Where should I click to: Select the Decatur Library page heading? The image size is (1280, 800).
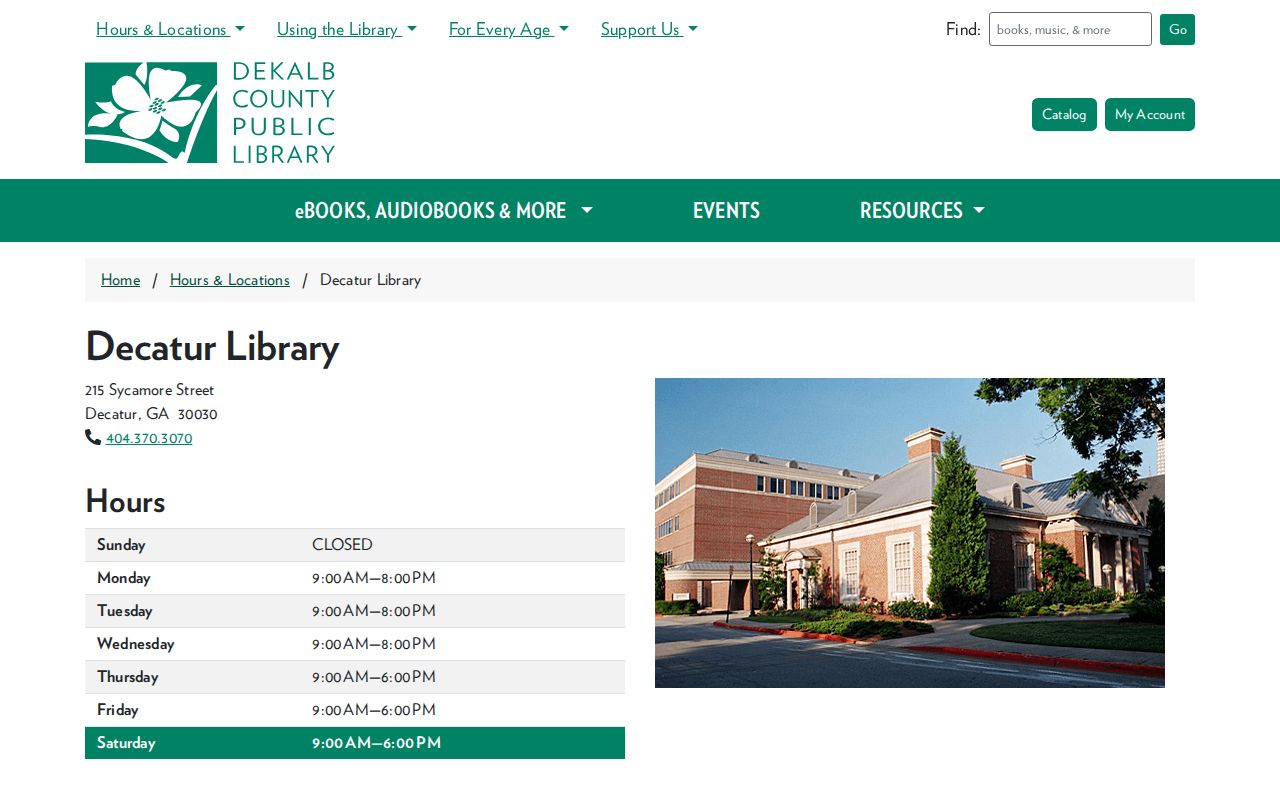212,346
